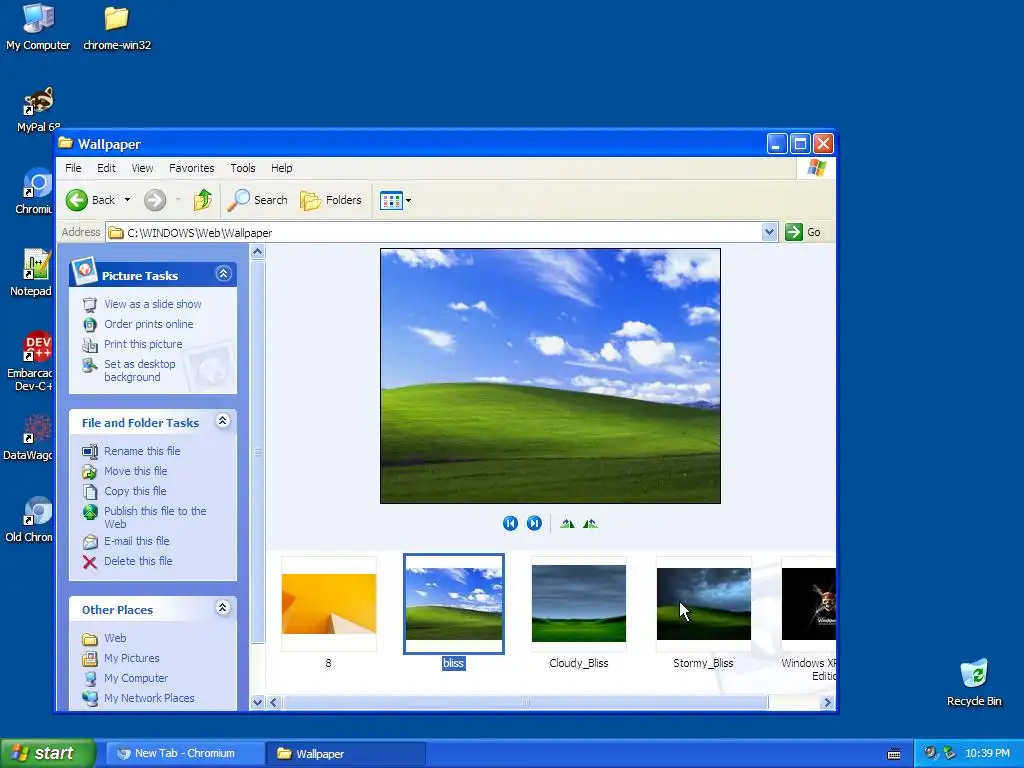Toggle the Folders tree pane
Viewport: 1024px width, 768px height.
(331, 200)
